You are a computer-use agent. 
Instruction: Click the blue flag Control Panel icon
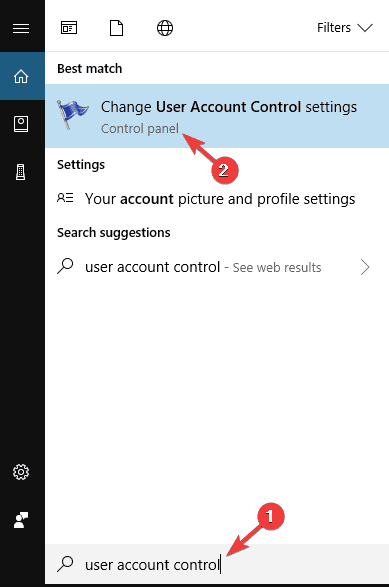[73, 114]
